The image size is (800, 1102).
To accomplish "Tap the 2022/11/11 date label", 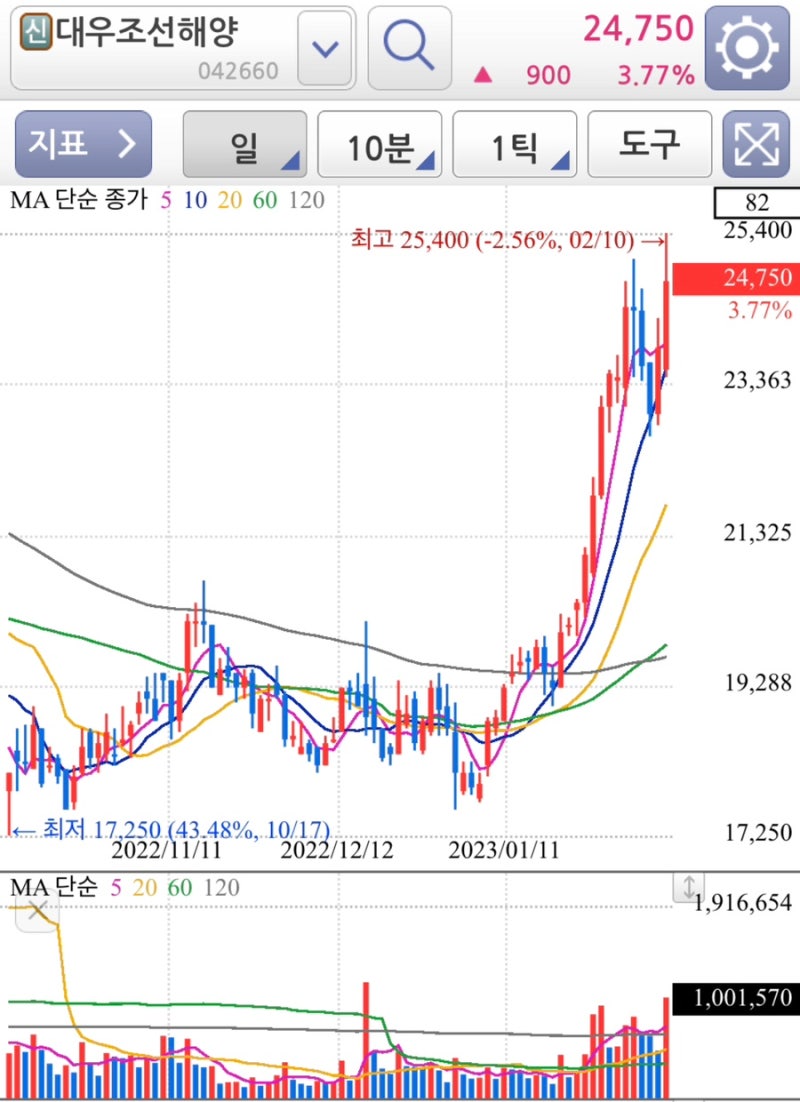I will click(x=167, y=850).
